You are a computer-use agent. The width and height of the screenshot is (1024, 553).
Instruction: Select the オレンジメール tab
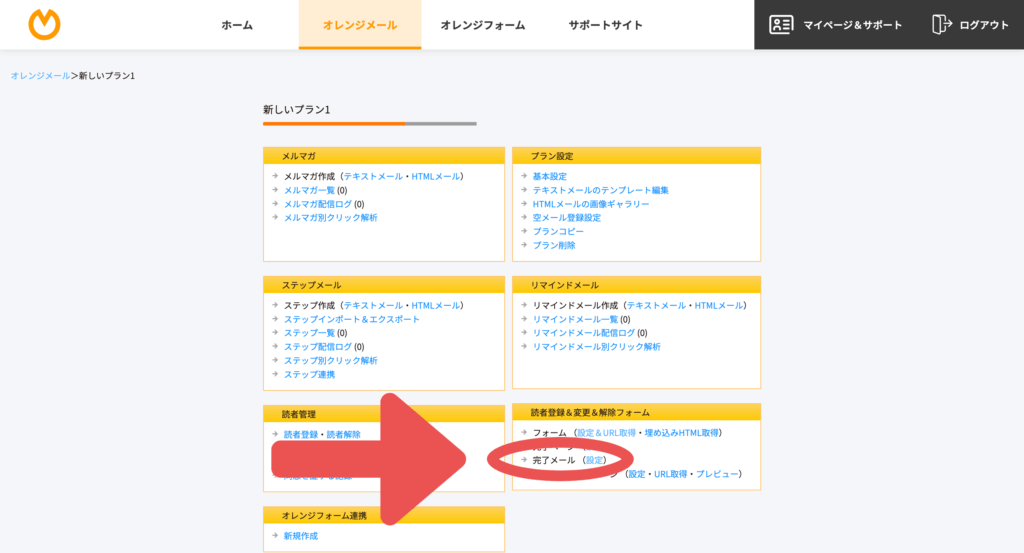(360, 25)
